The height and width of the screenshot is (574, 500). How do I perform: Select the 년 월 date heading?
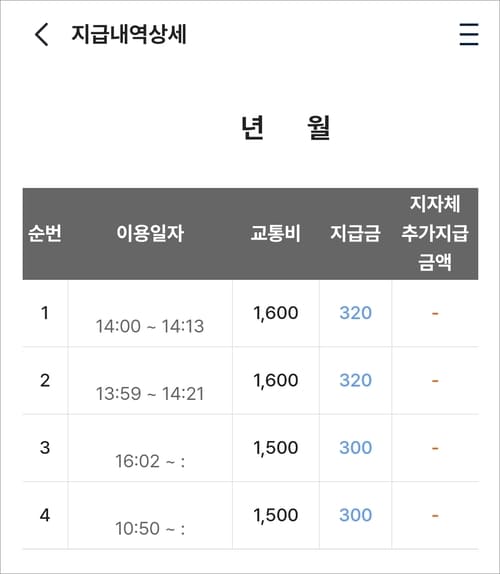click(286, 127)
